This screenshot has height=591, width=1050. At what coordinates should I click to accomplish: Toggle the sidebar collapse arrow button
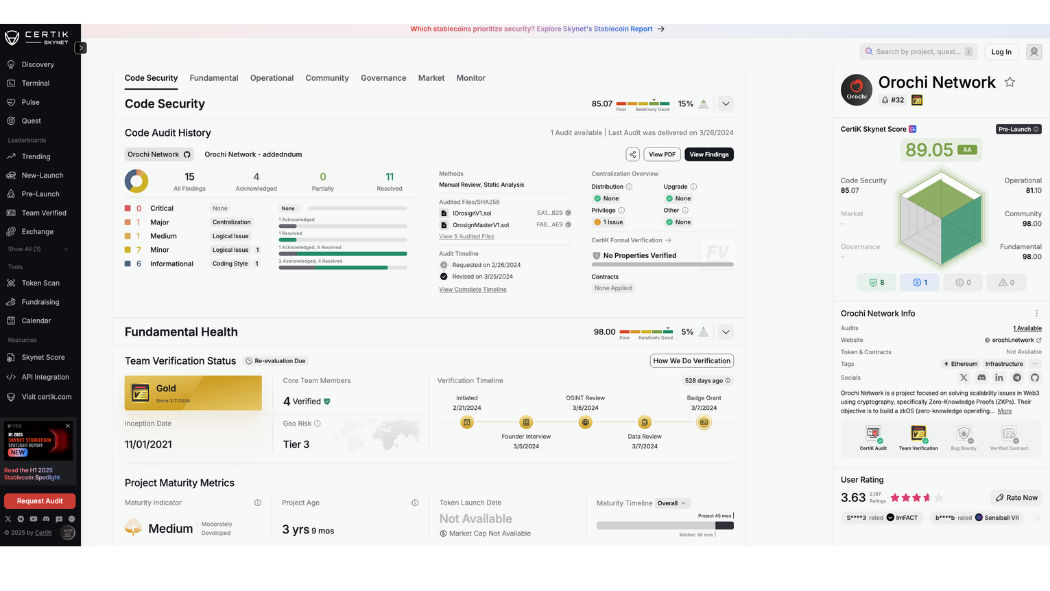(x=81, y=48)
